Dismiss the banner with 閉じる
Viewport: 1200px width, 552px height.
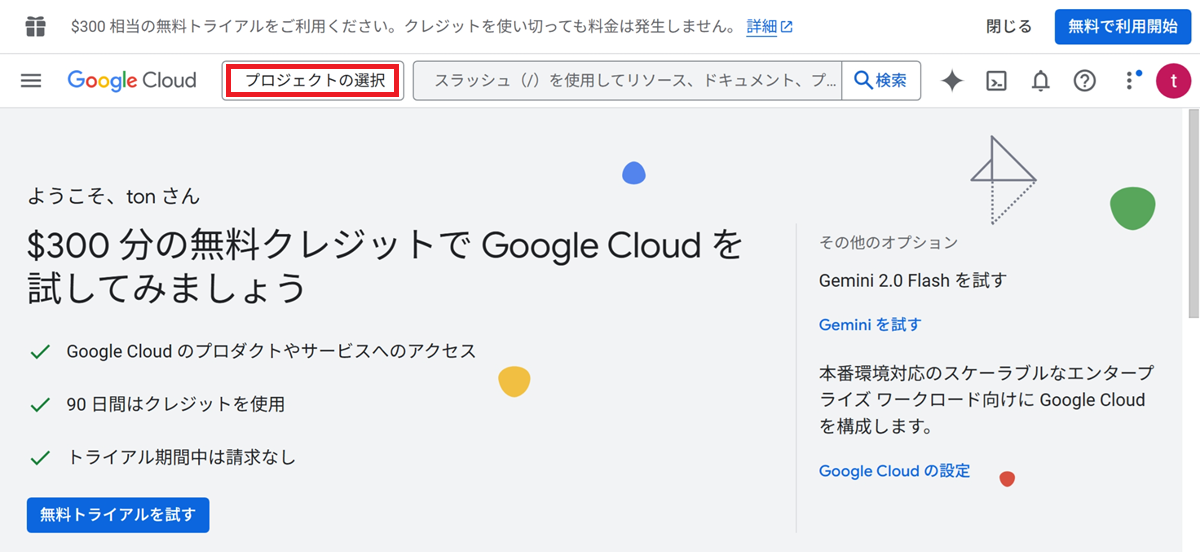1009,27
